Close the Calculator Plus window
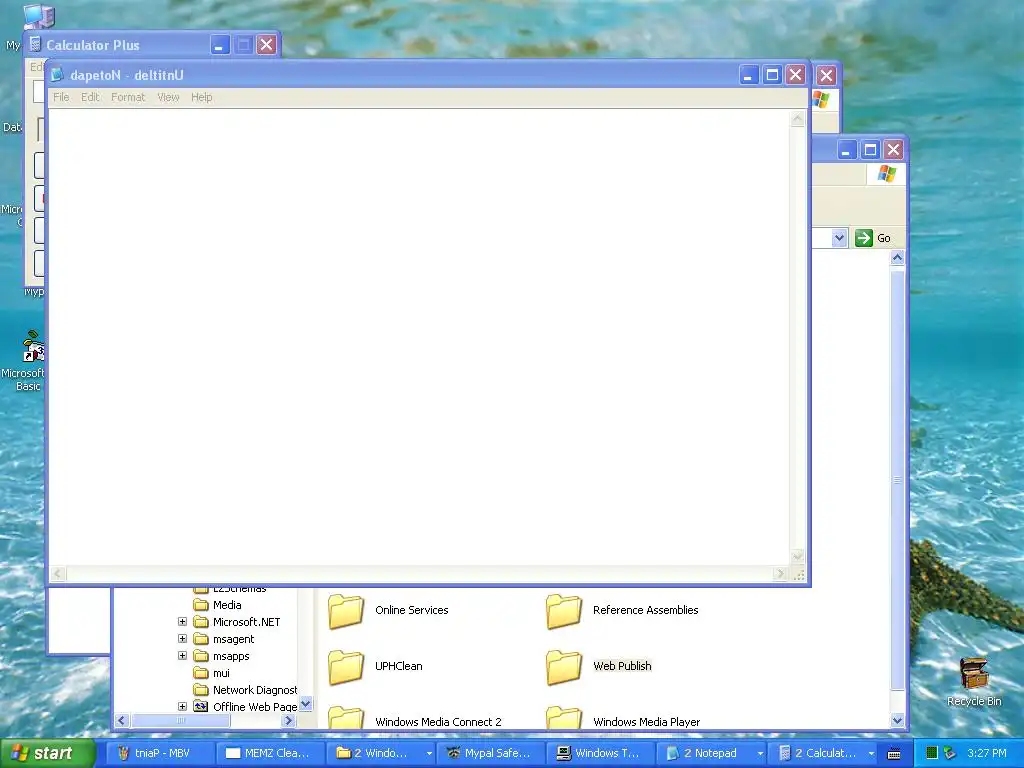Screen dimensions: 1024x768 (266, 45)
